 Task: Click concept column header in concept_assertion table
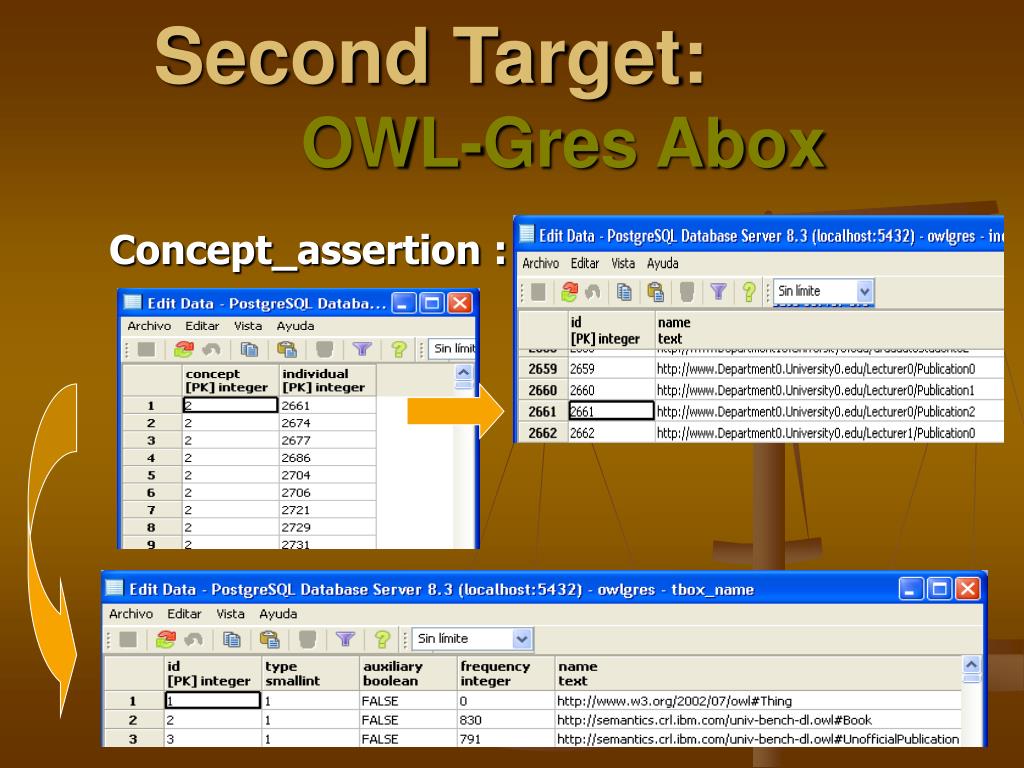pyautogui.click(x=230, y=381)
